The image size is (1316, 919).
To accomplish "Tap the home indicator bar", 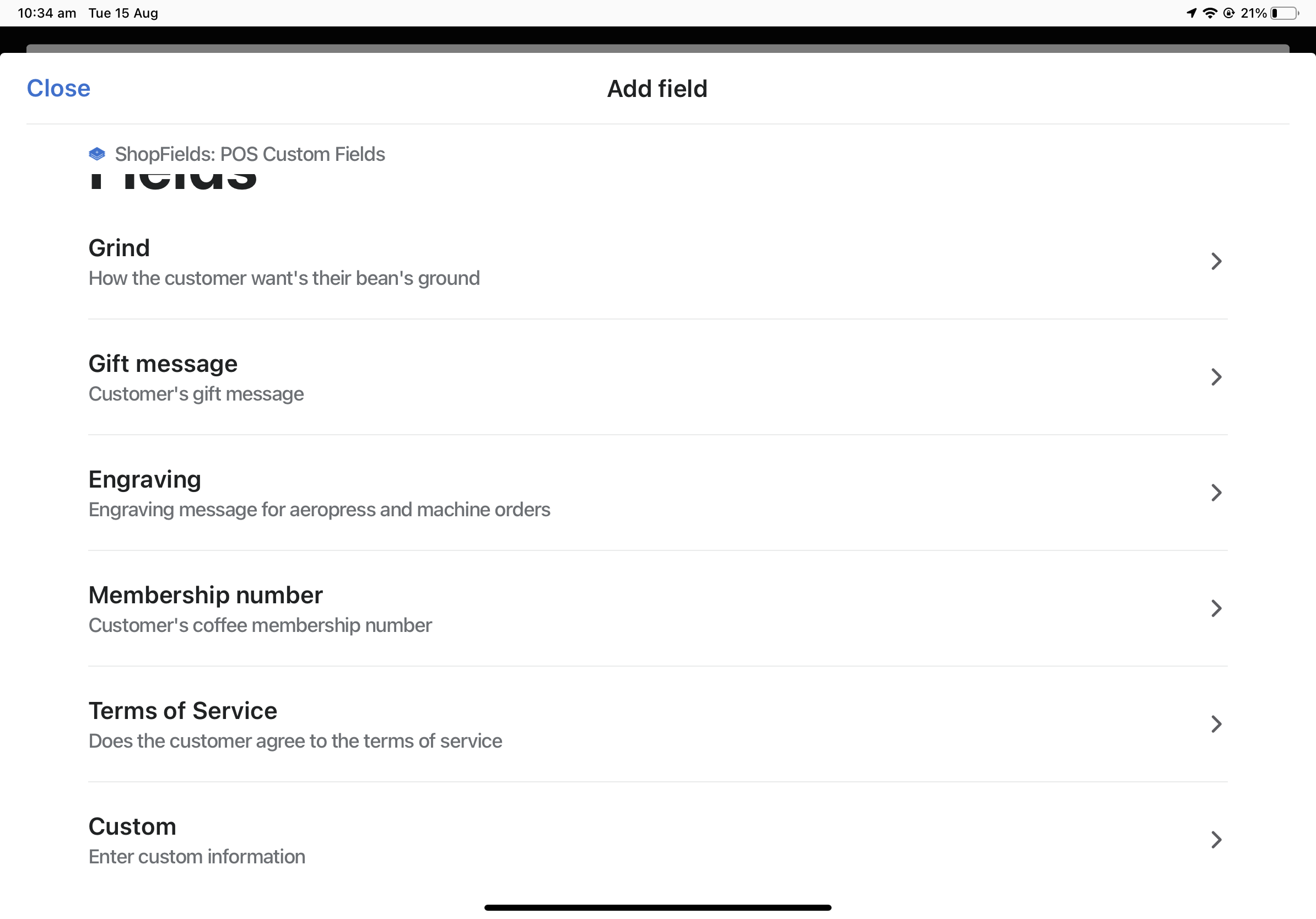I will [657, 907].
